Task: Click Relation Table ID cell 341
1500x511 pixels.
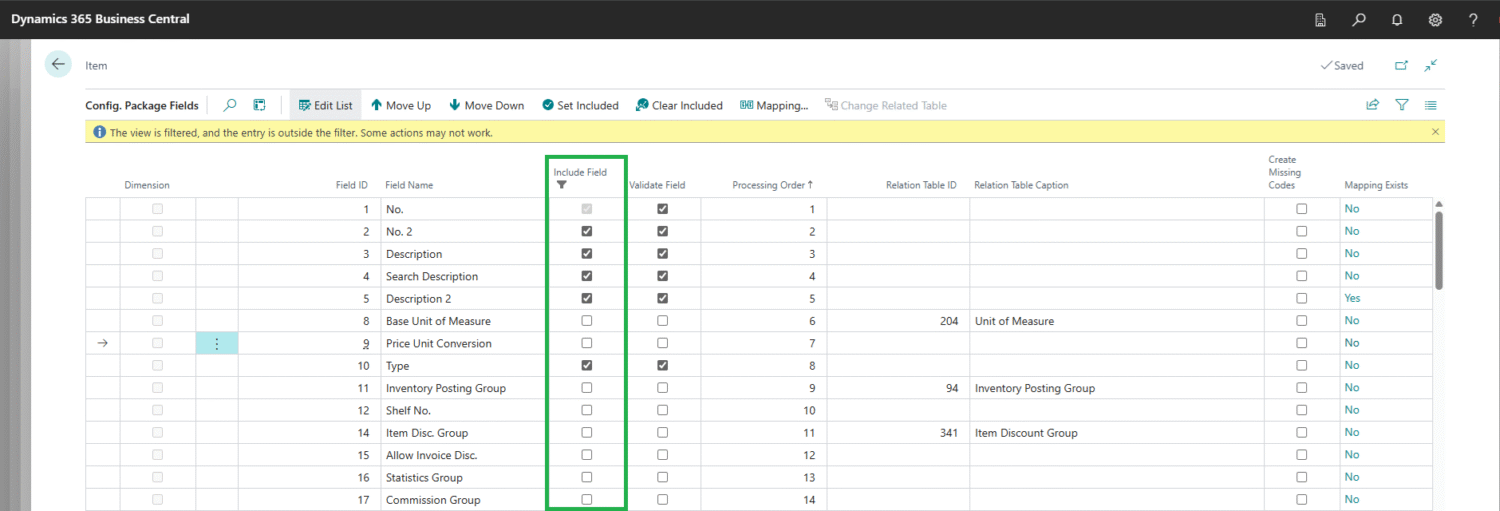Action: (897, 433)
